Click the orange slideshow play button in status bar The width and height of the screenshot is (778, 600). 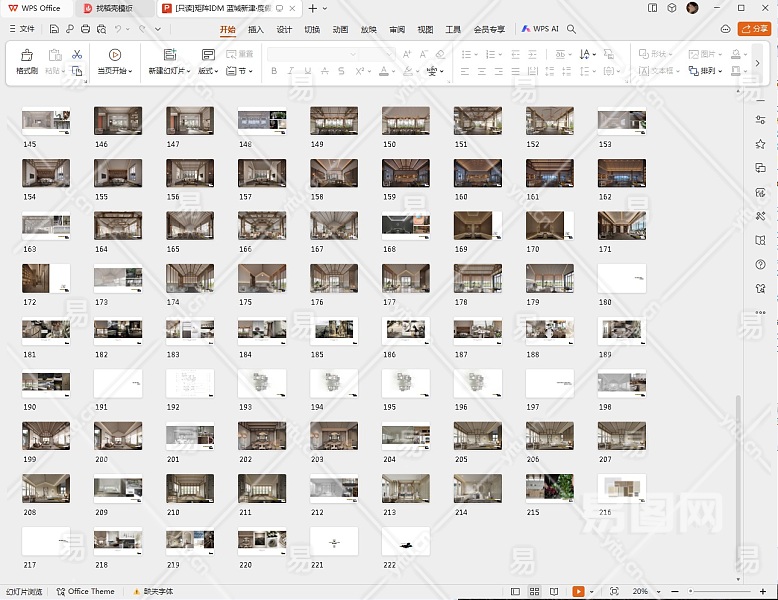click(577, 592)
